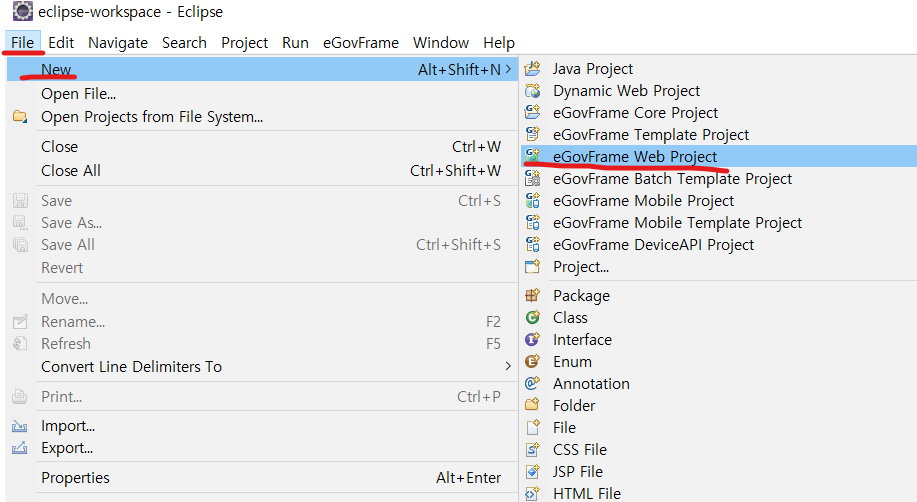
Task: Click the Package icon
Action: pyautogui.click(x=532, y=295)
